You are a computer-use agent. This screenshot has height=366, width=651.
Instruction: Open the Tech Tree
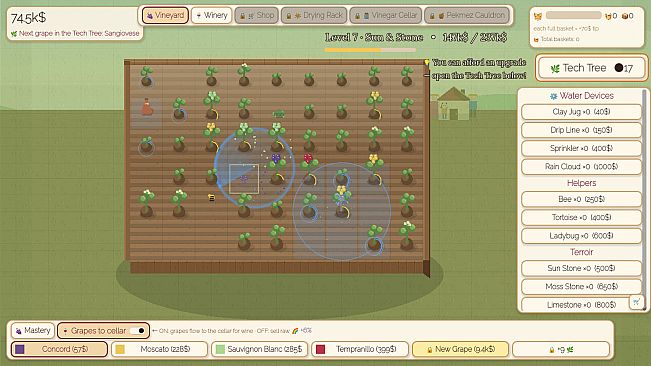(x=592, y=68)
